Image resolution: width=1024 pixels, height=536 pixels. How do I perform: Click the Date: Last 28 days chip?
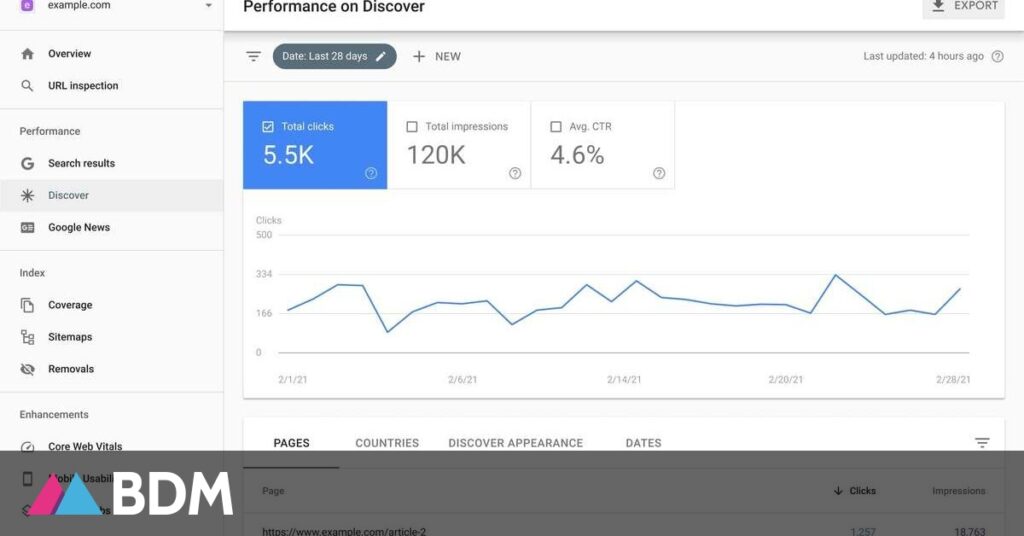334,56
